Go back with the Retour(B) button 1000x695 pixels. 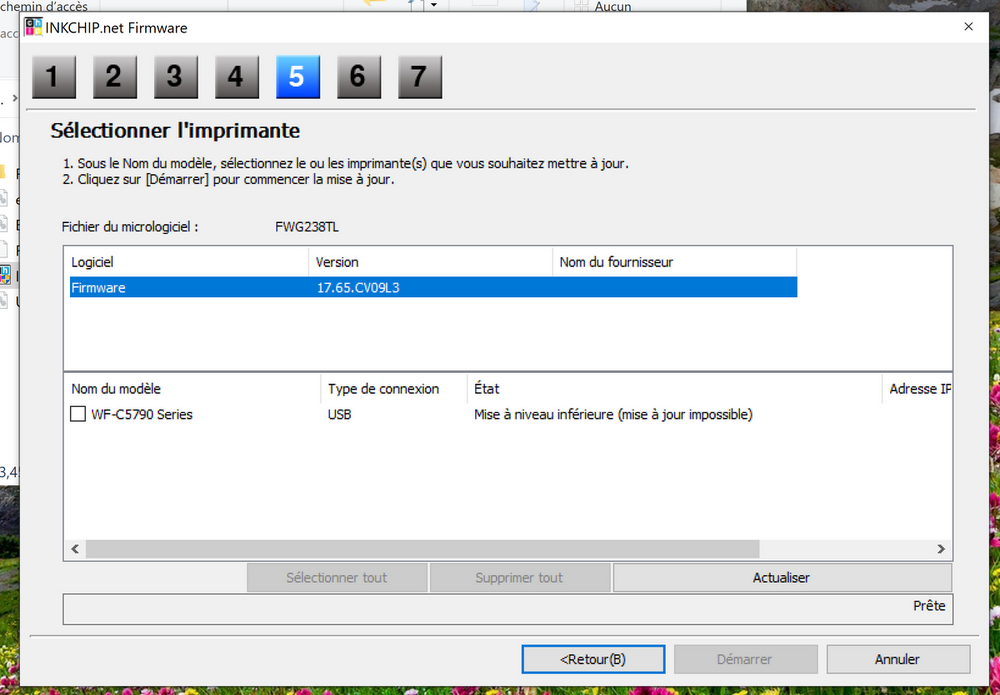[593, 659]
